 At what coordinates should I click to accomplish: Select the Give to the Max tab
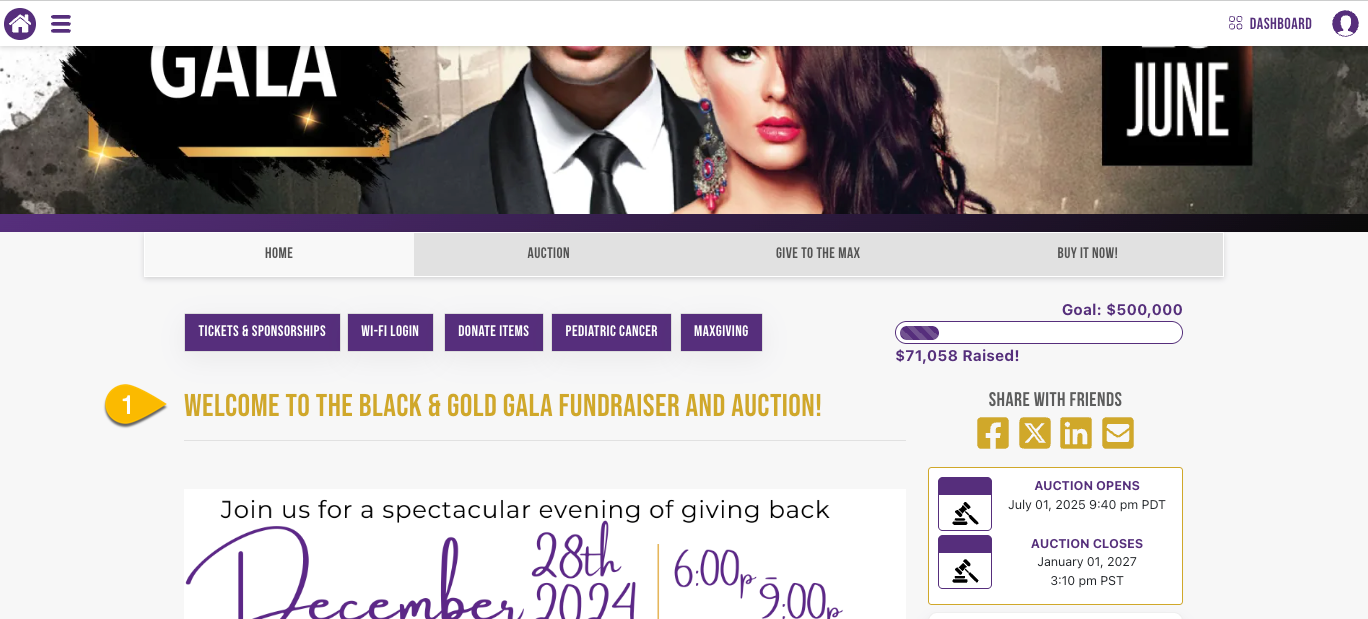click(818, 254)
